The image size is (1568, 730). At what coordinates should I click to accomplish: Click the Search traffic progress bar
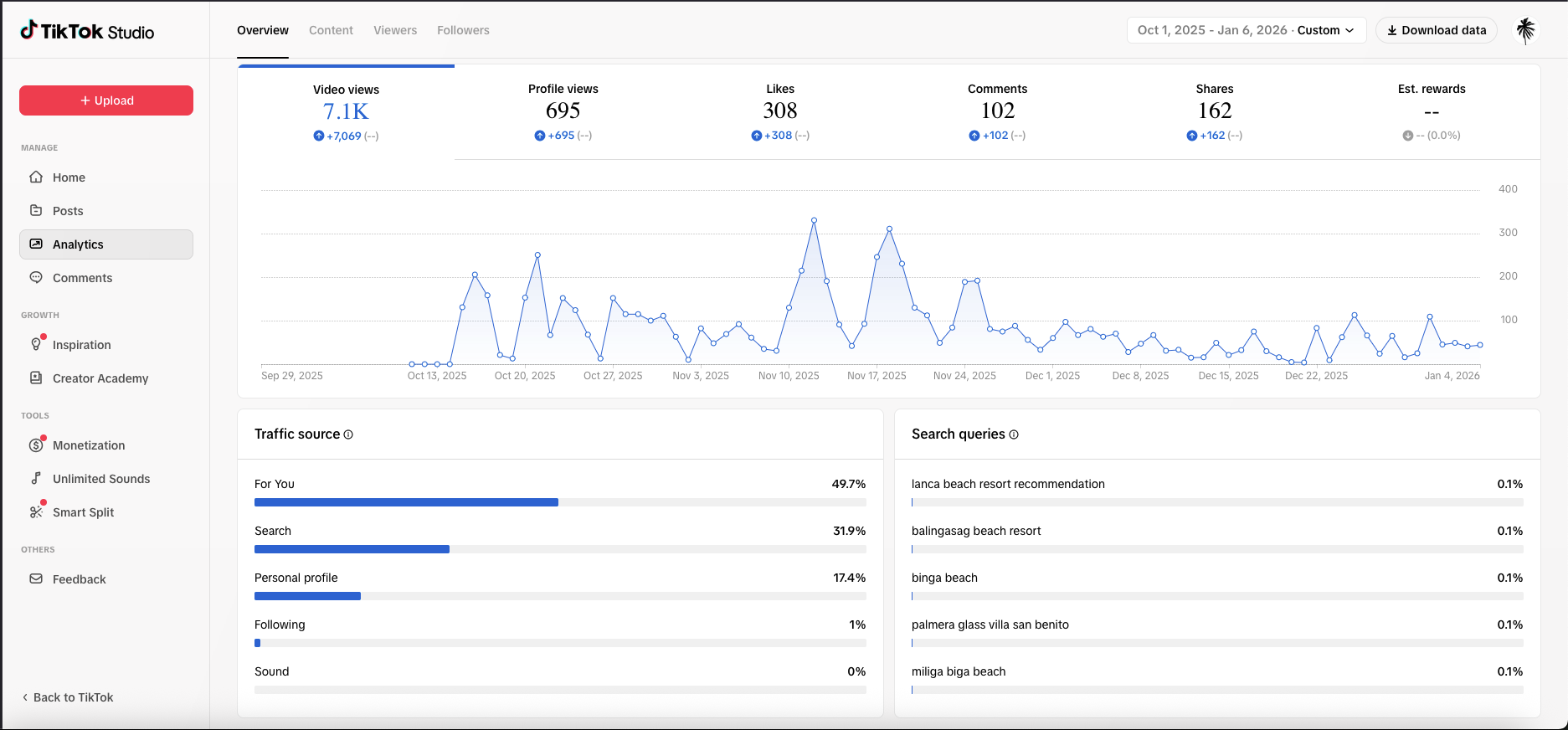560,549
